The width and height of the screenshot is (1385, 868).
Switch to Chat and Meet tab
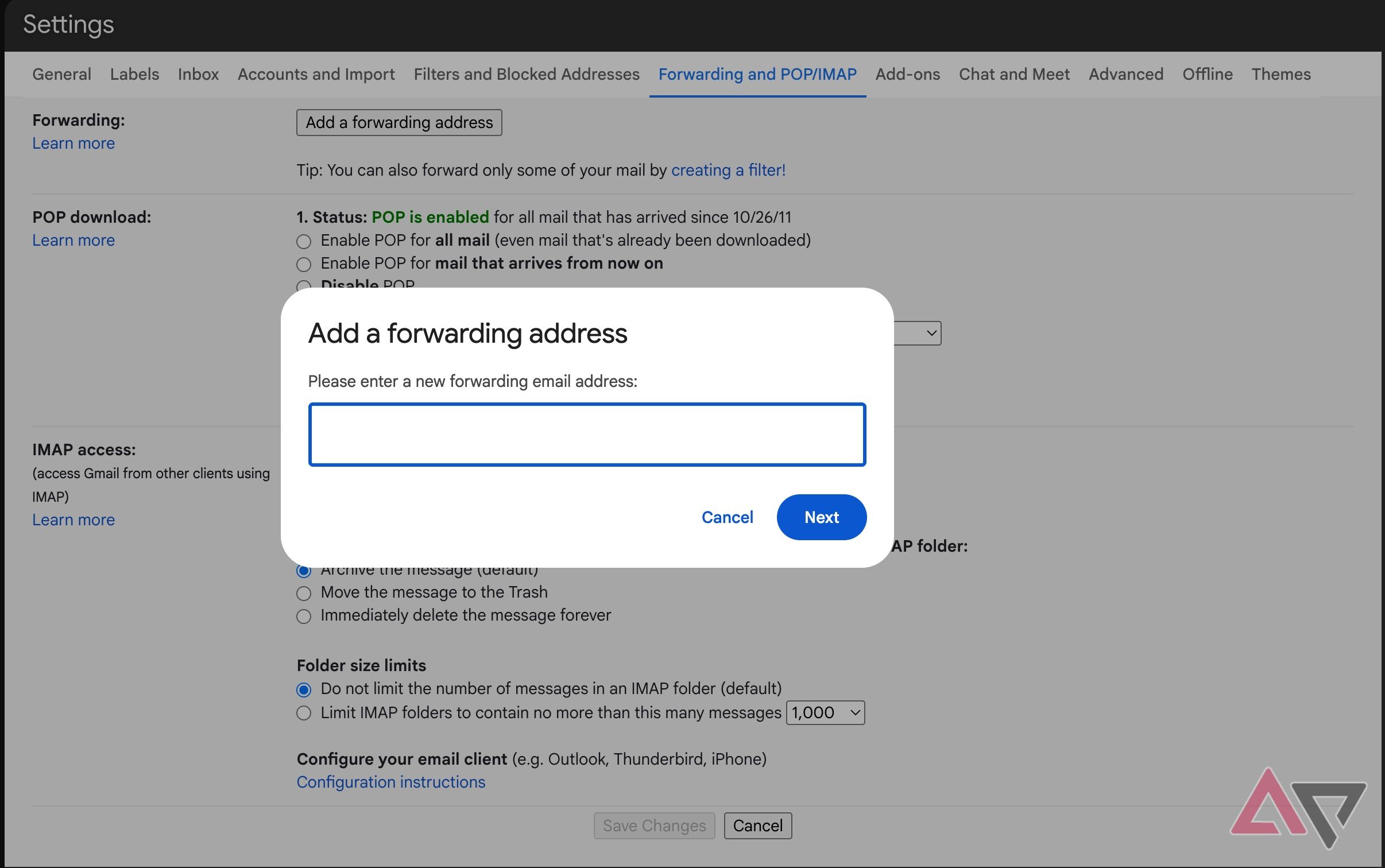click(1014, 74)
